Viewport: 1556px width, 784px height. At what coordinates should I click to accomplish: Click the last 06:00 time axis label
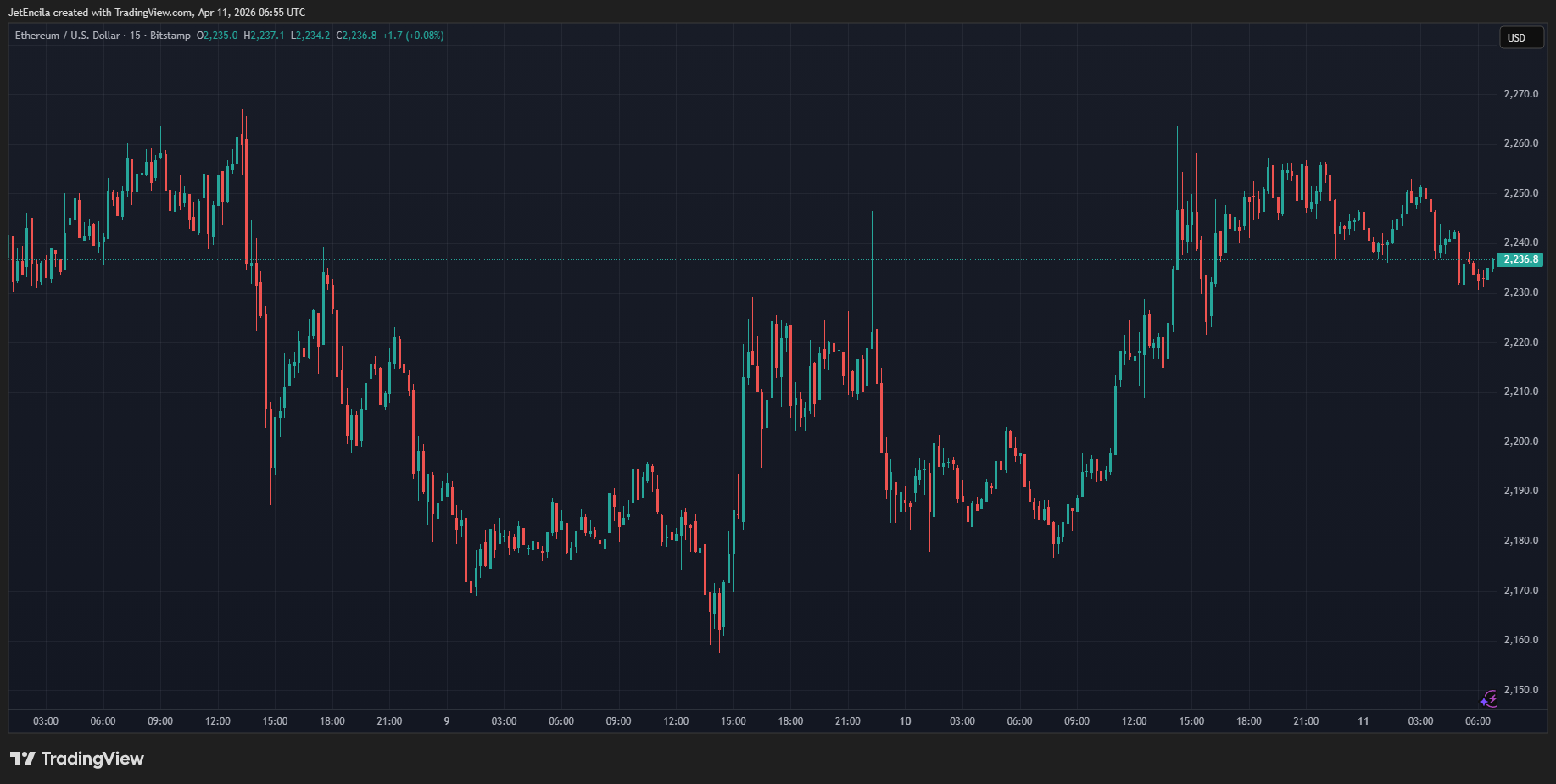click(1478, 721)
